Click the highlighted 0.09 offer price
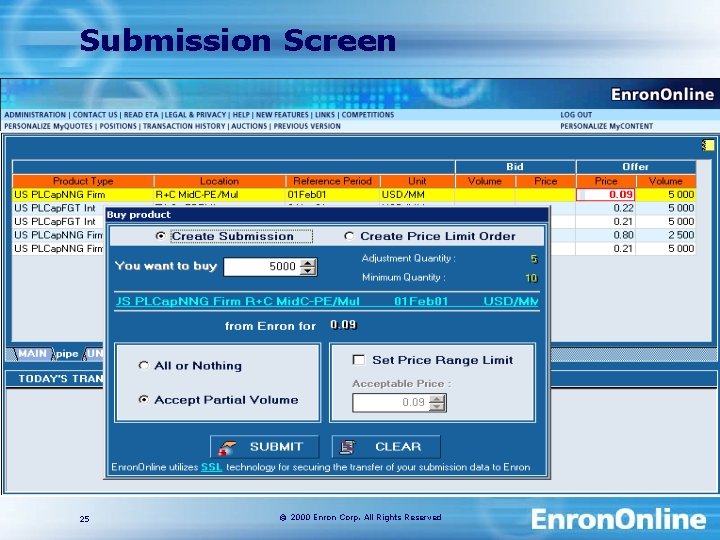The width and height of the screenshot is (720, 540). (605, 194)
